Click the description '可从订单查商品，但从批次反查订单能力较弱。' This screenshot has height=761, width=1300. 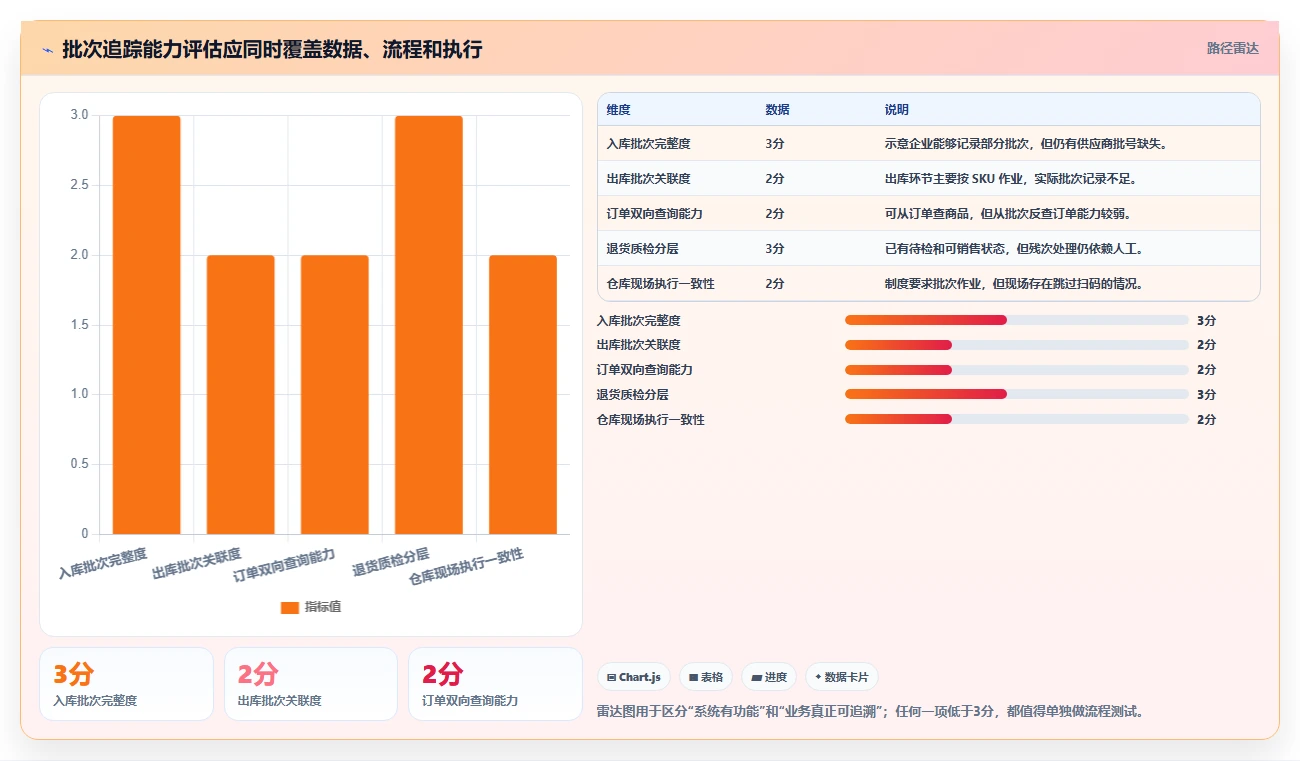(1008, 213)
